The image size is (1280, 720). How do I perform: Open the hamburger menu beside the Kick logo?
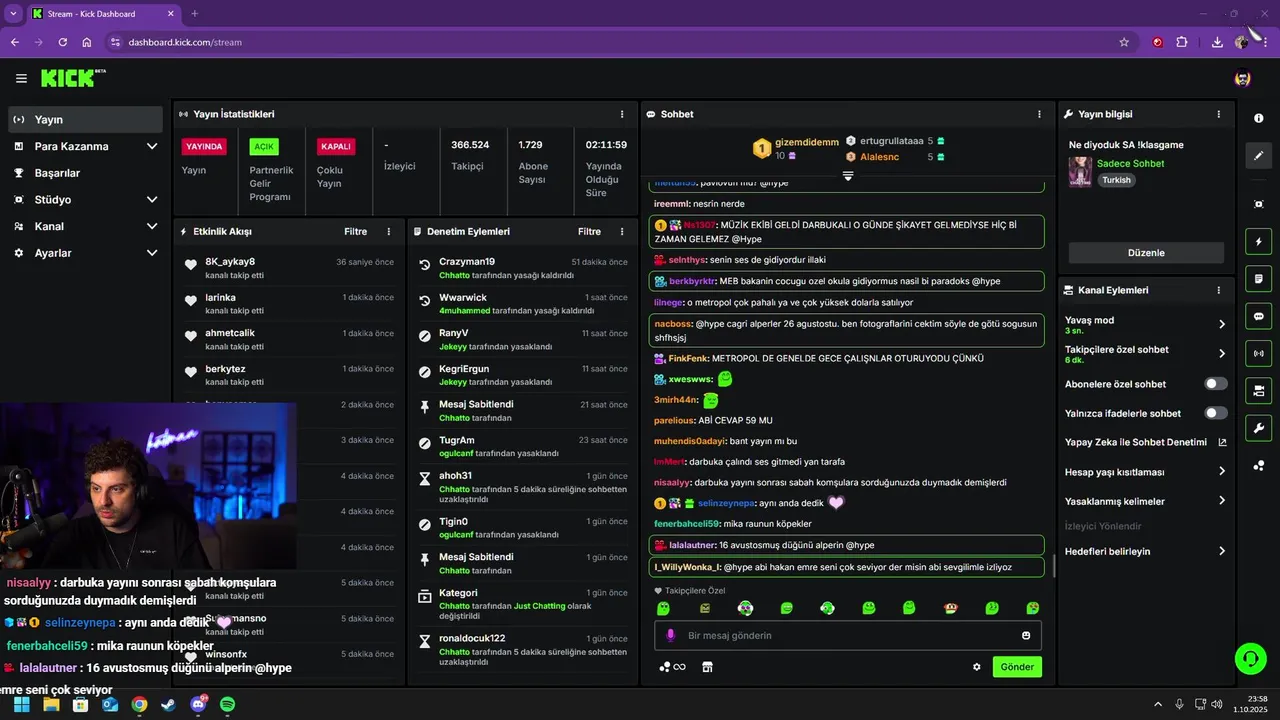[21, 78]
